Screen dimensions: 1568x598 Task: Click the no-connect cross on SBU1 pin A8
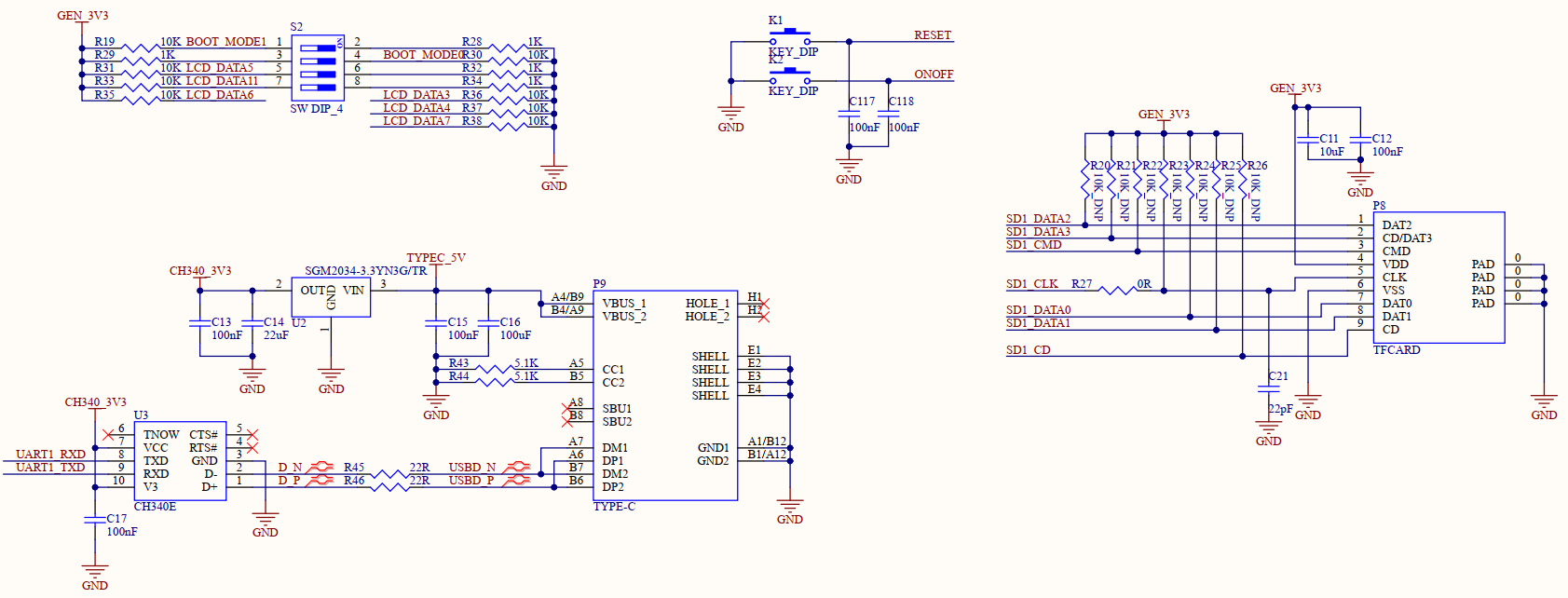567,407
